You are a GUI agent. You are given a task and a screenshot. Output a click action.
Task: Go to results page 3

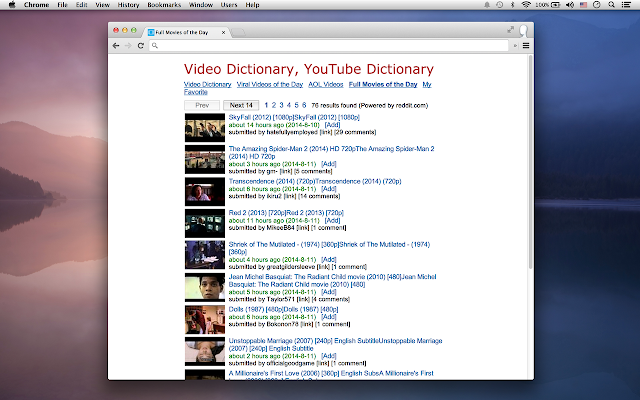[281, 105]
